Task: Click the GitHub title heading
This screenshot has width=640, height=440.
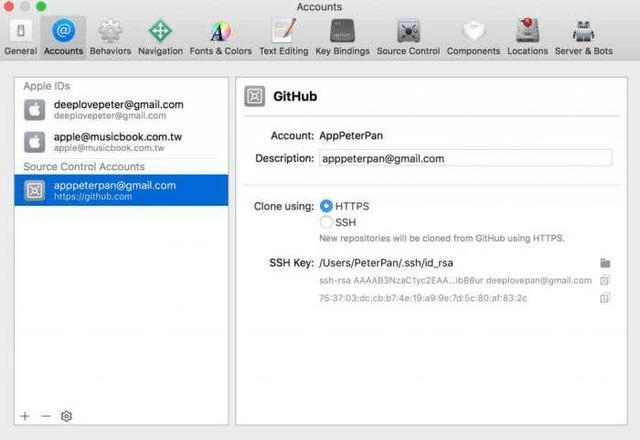Action: [295, 96]
